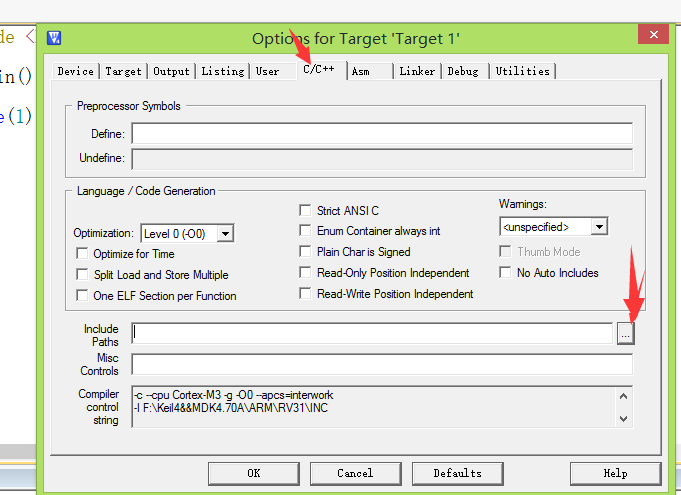Switch to the Target tab
681x495 pixels.
click(x=123, y=71)
